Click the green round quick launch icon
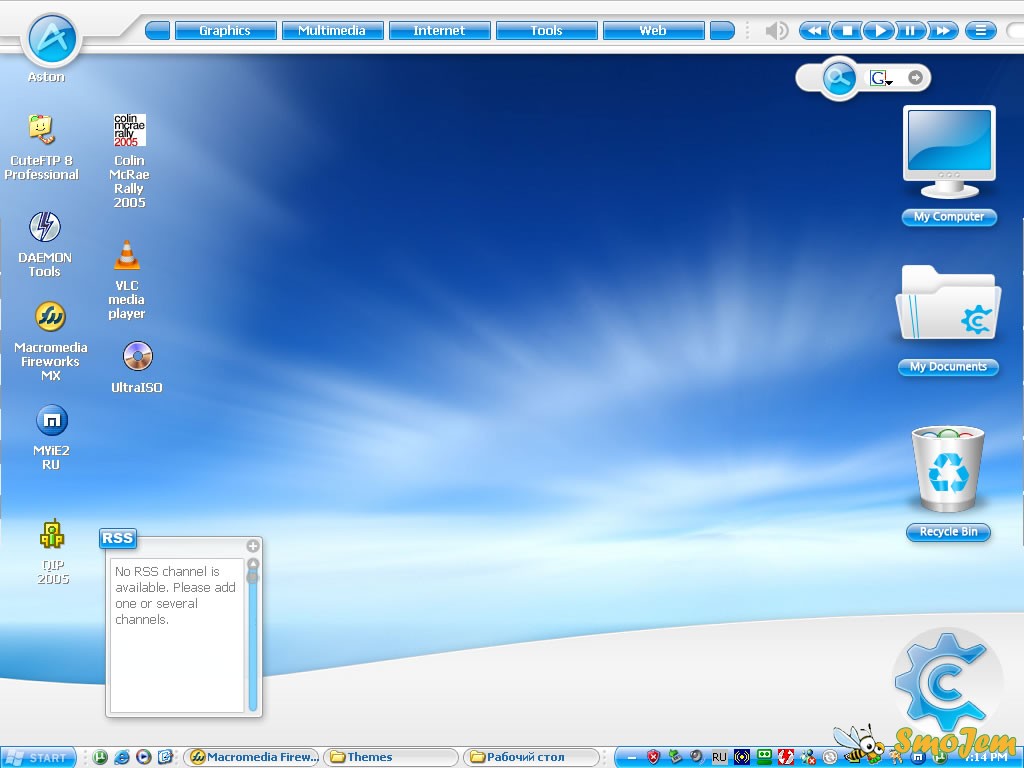The width and height of the screenshot is (1024, 768). pos(100,757)
